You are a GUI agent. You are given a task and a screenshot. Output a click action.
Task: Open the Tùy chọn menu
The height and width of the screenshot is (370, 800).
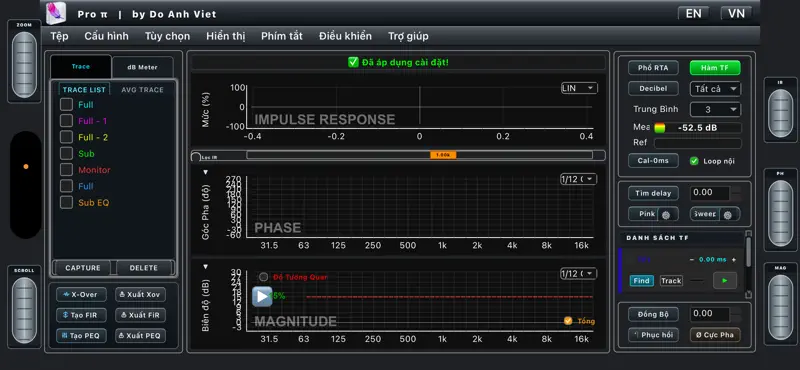pyautogui.click(x=167, y=36)
